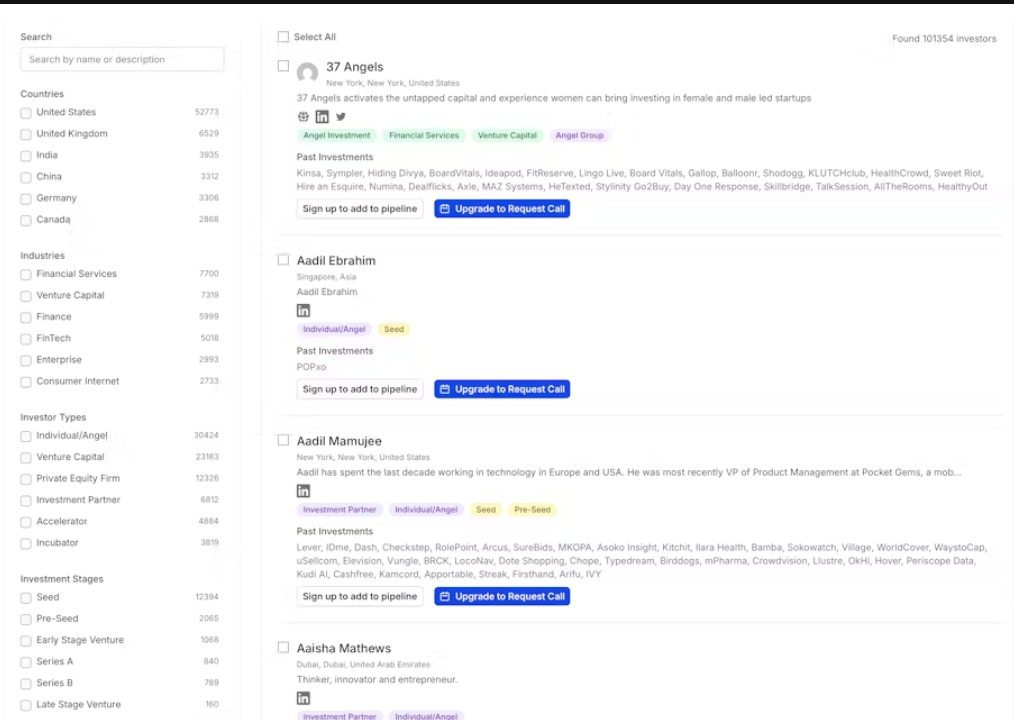Click Aadil Mamujee's Pre-Seed tag
1014x720 pixels.
tap(532, 510)
